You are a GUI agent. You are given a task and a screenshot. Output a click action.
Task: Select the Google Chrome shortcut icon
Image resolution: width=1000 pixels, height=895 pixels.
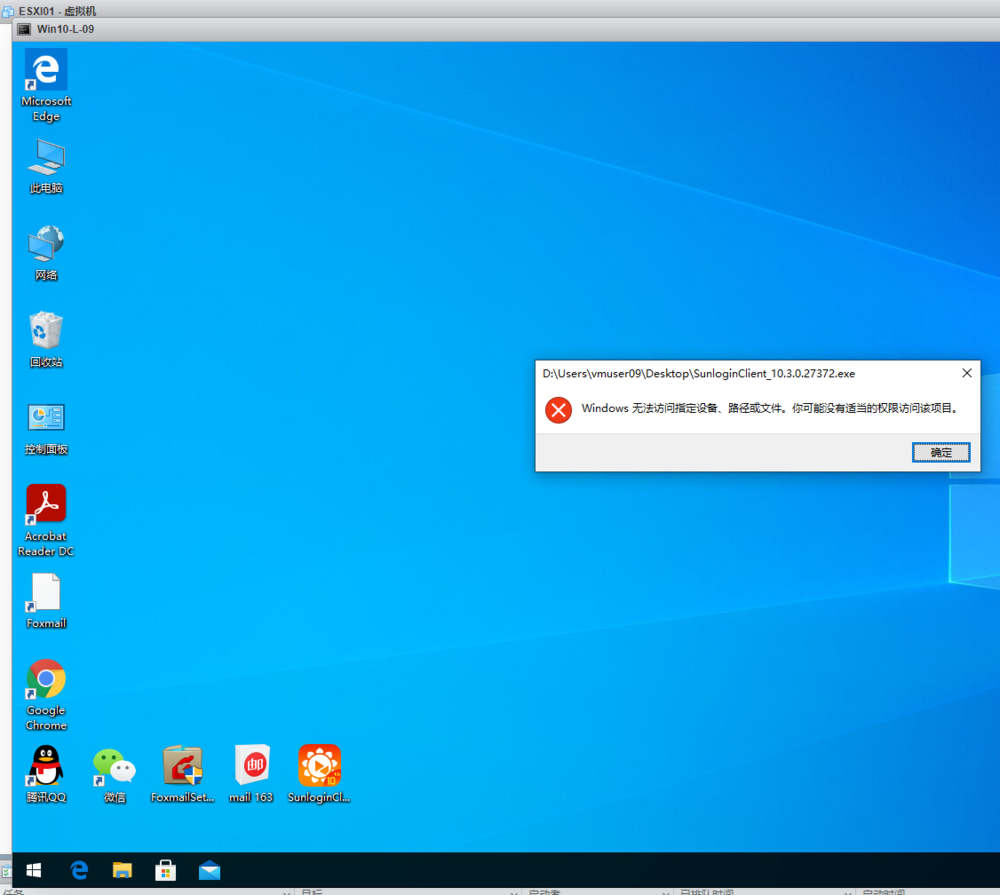tap(46, 694)
